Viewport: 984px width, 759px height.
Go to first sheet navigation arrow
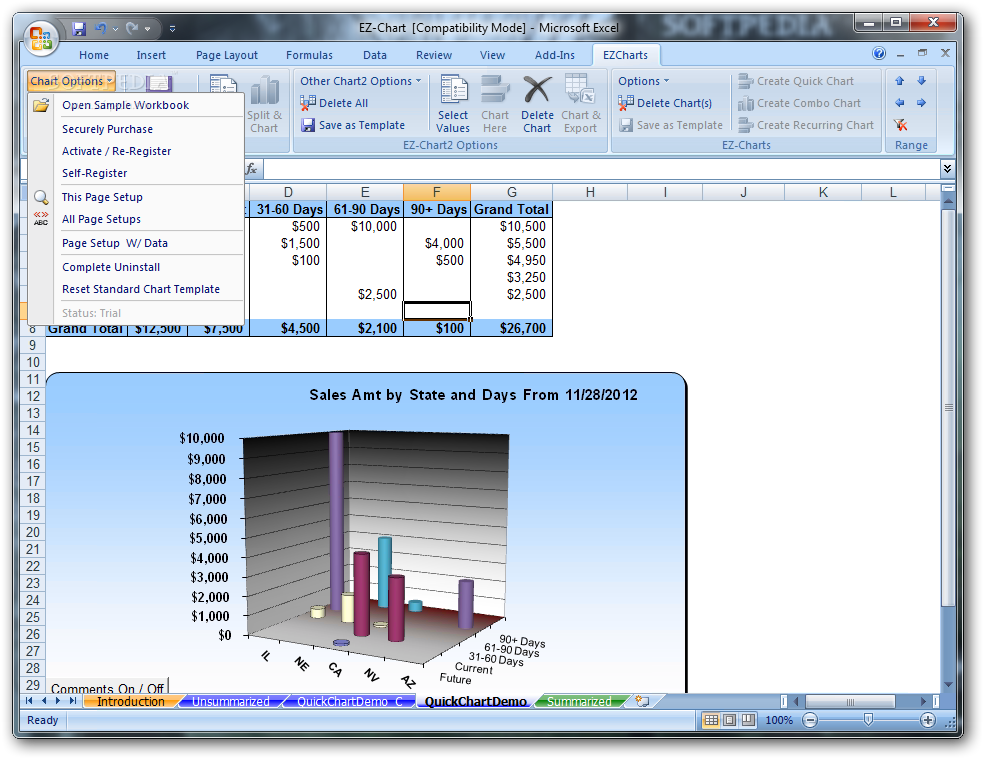point(29,701)
